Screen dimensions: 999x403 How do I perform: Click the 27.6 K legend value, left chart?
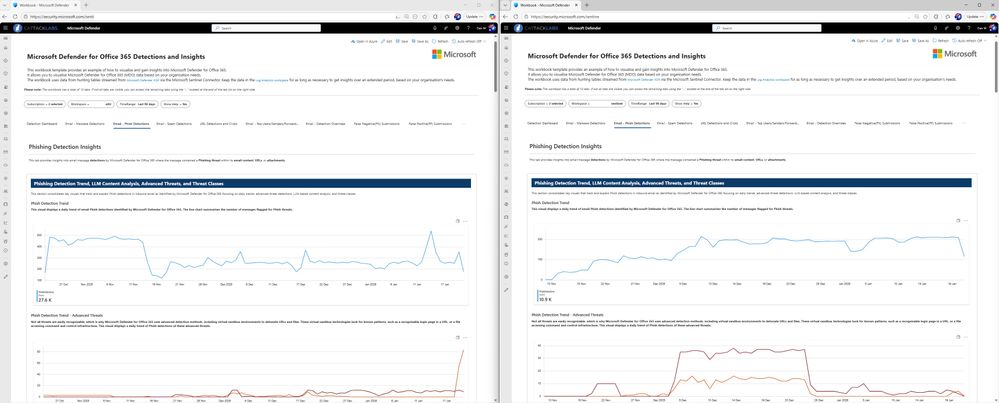point(44,298)
